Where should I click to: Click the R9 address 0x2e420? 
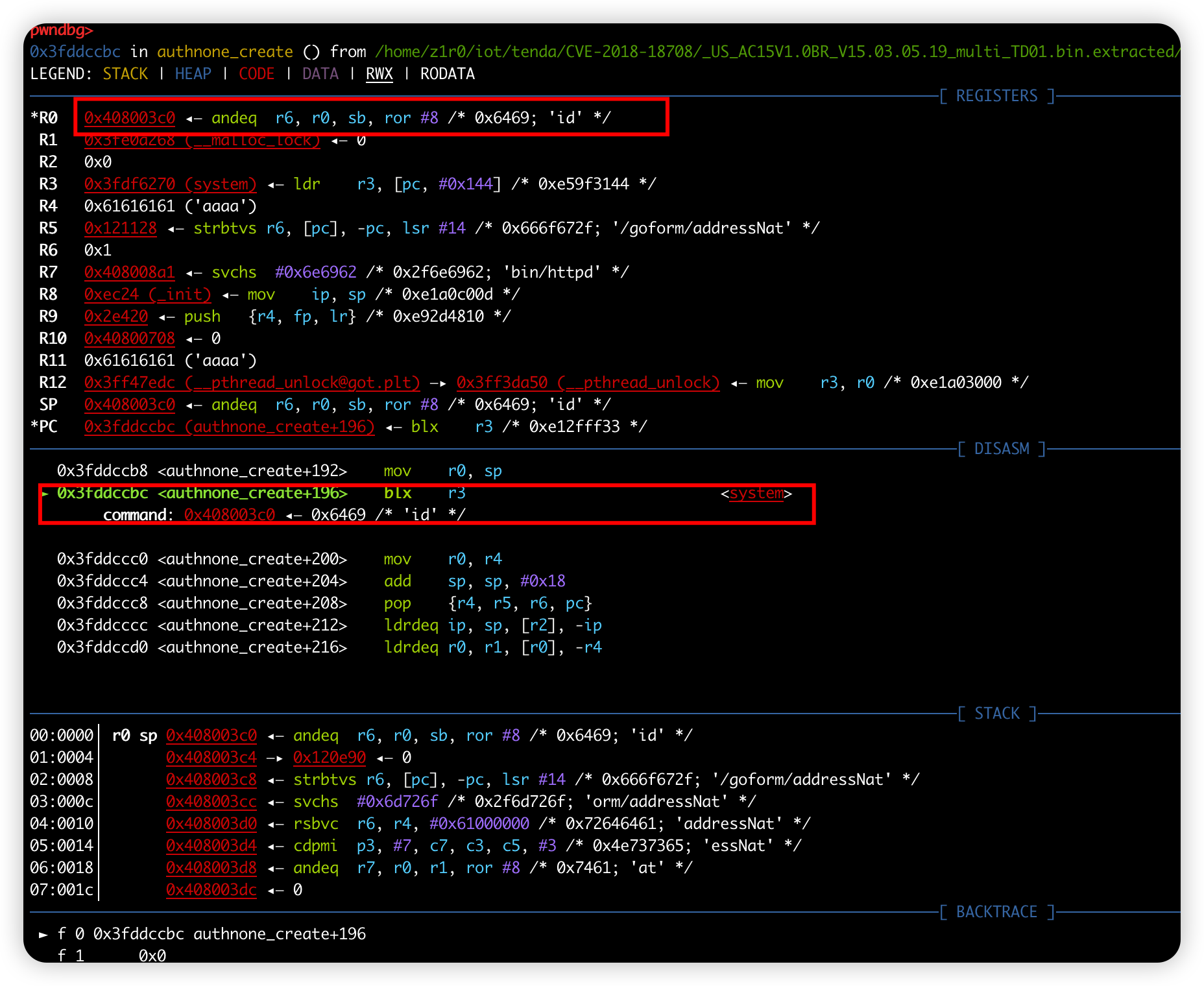(115, 317)
